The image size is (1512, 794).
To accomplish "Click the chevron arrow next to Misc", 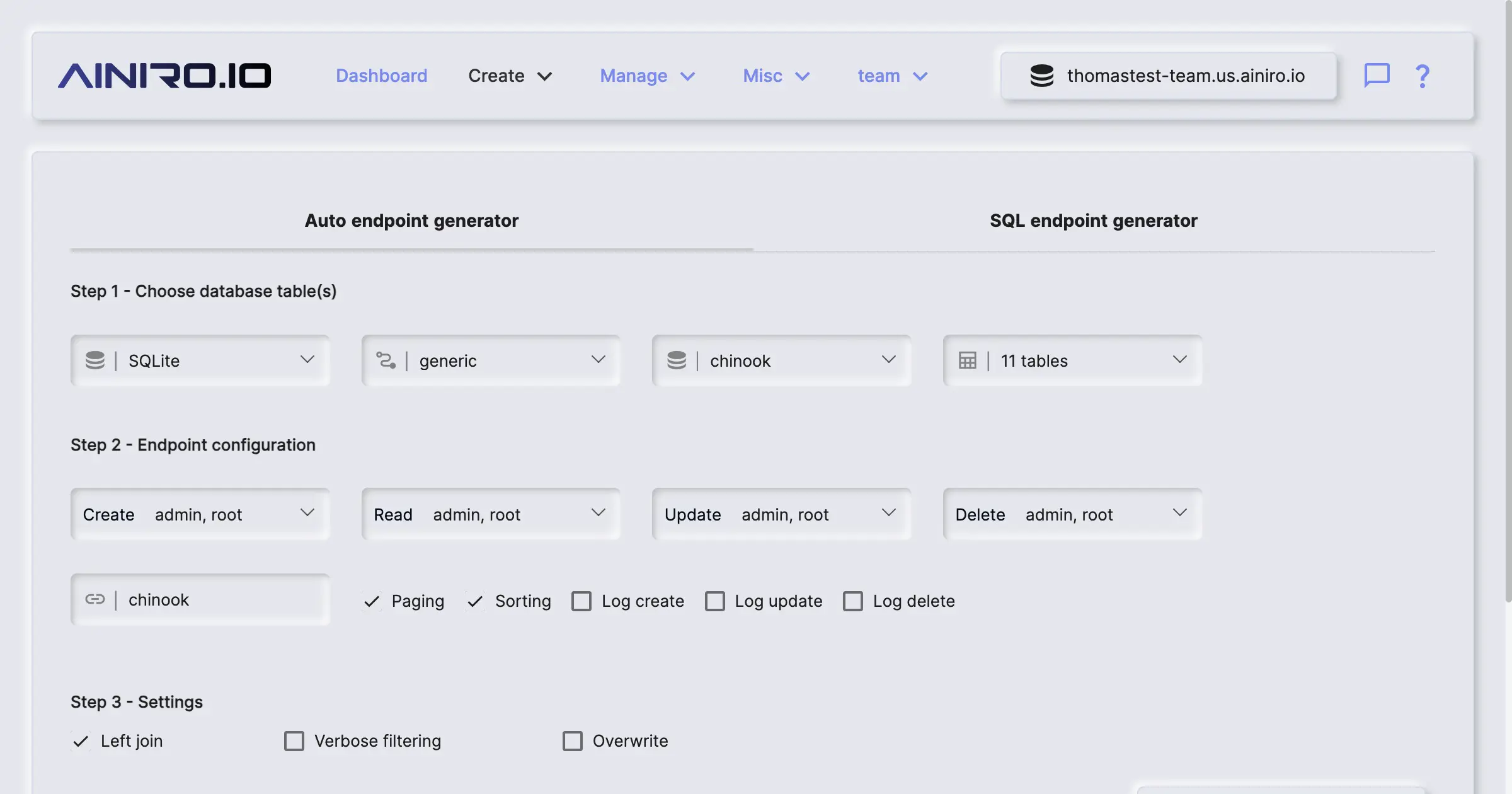I will pyautogui.click(x=803, y=76).
